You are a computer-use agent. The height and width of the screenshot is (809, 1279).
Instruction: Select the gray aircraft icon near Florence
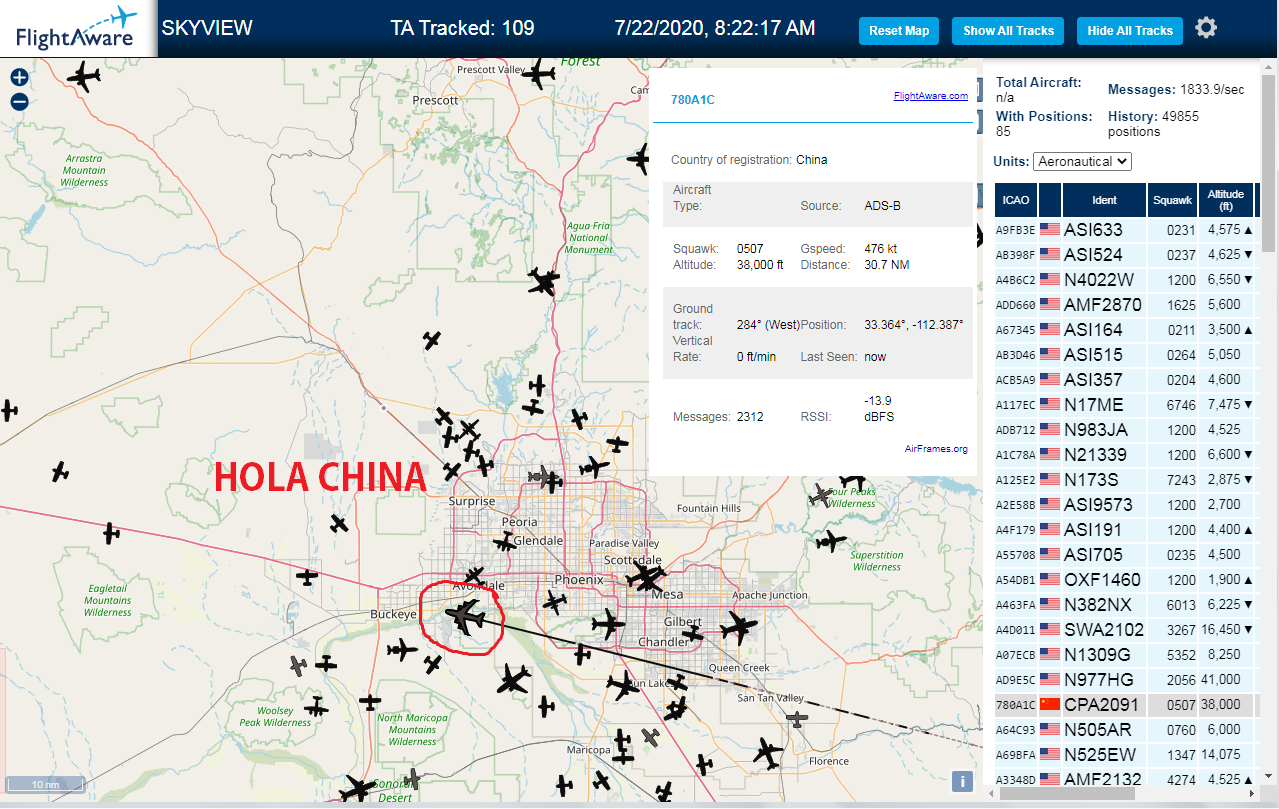(796, 718)
